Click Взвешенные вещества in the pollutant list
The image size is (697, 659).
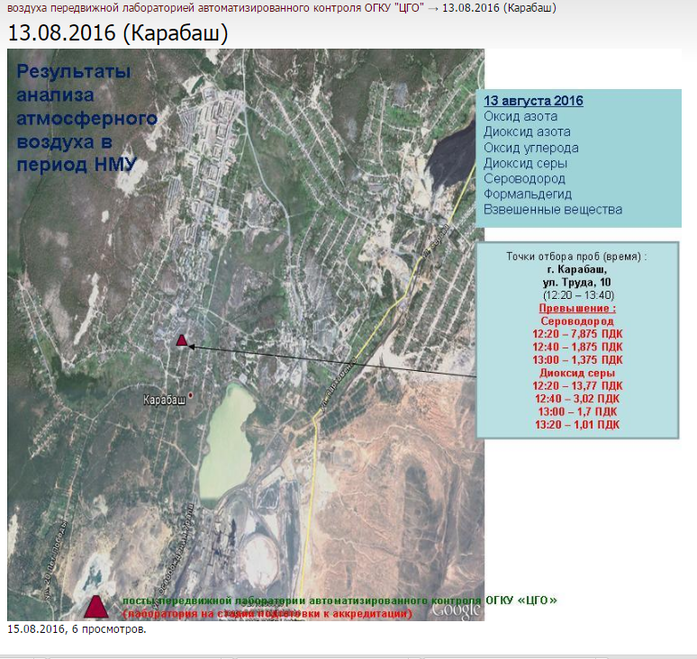tap(553, 210)
